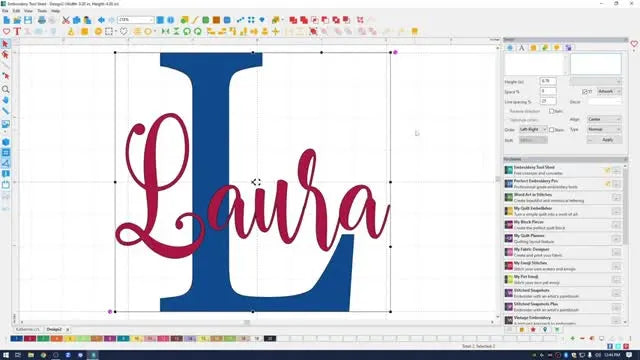Click the Paste icon
The height and width of the screenshot is (360, 640).
click(x=87, y=20)
